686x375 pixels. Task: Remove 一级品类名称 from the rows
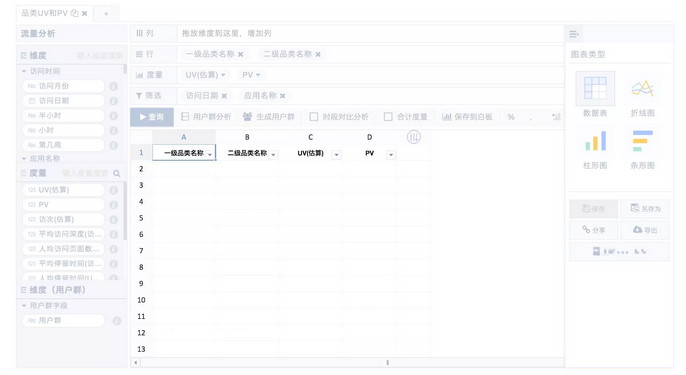click(x=241, y=54)
